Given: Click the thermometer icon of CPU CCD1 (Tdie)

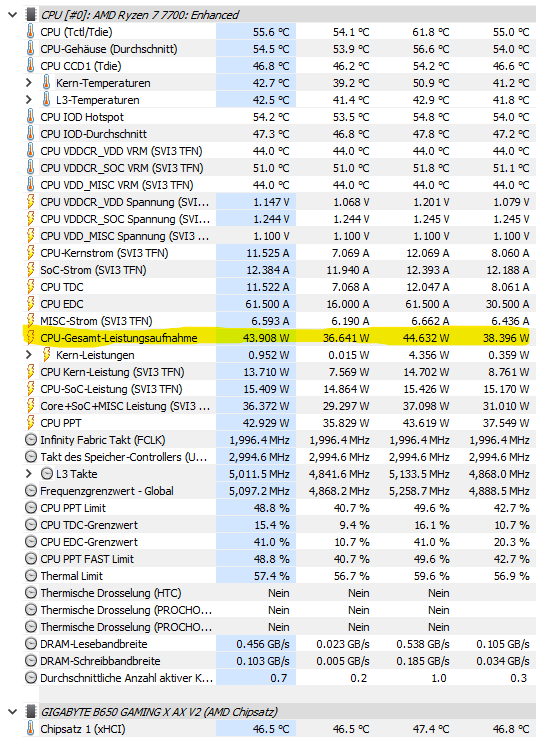Looking at the screenshot, I should point(30,66).
